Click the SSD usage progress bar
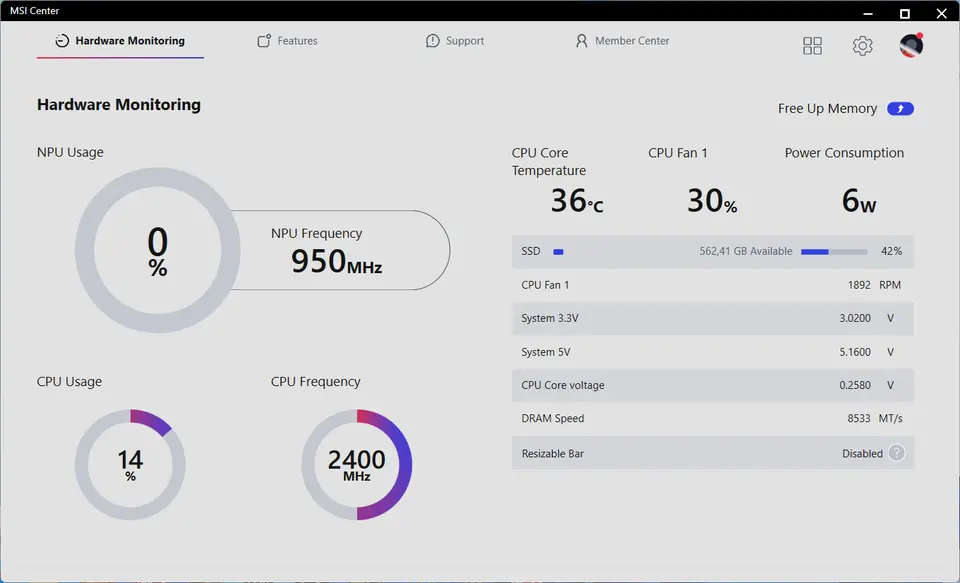The image size is (960, 583). pos(834,252)
